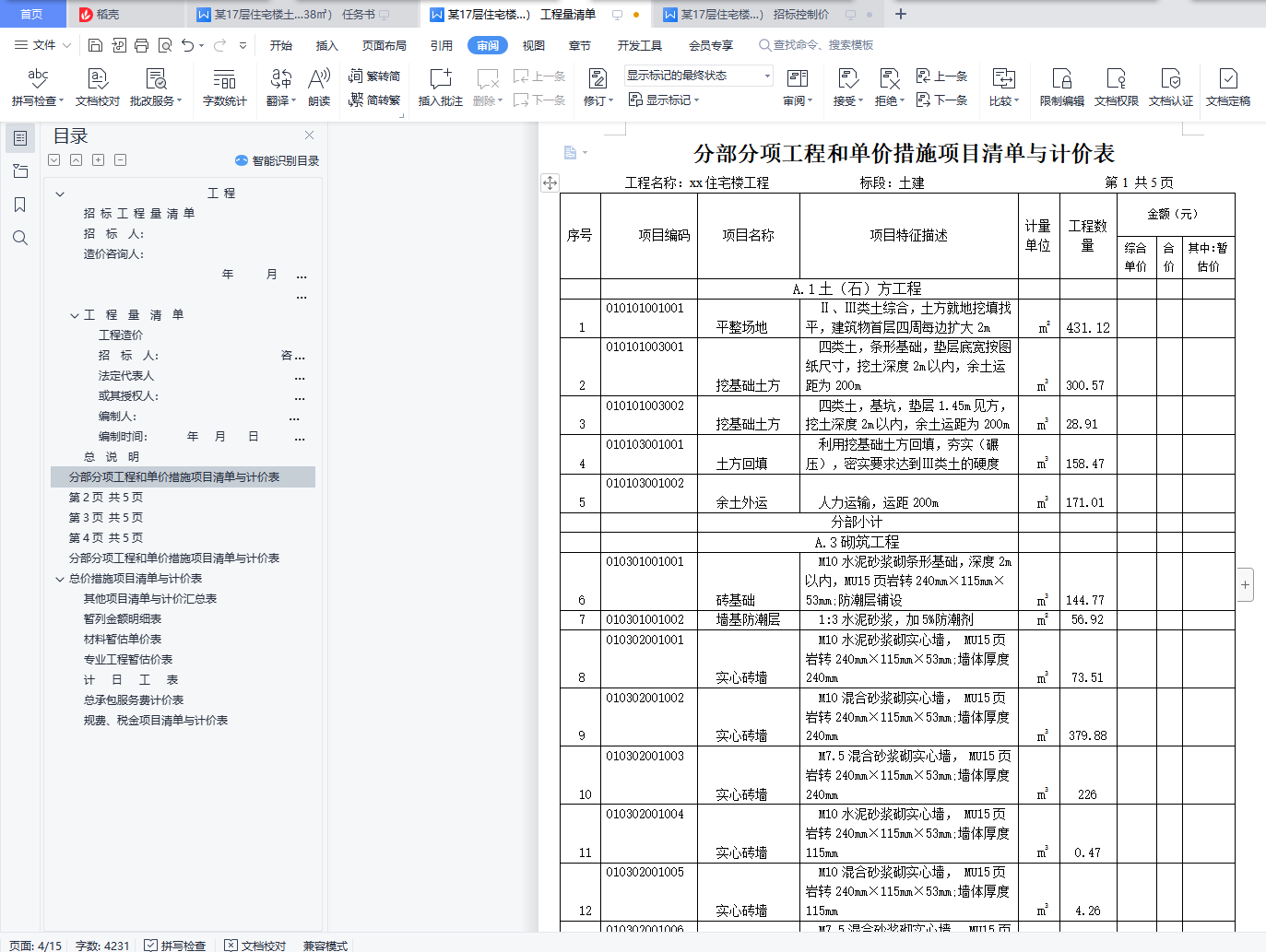Open document certification (文档认证)
This screenshot has width=1266, height=952.
click(x=1171, y=88)
